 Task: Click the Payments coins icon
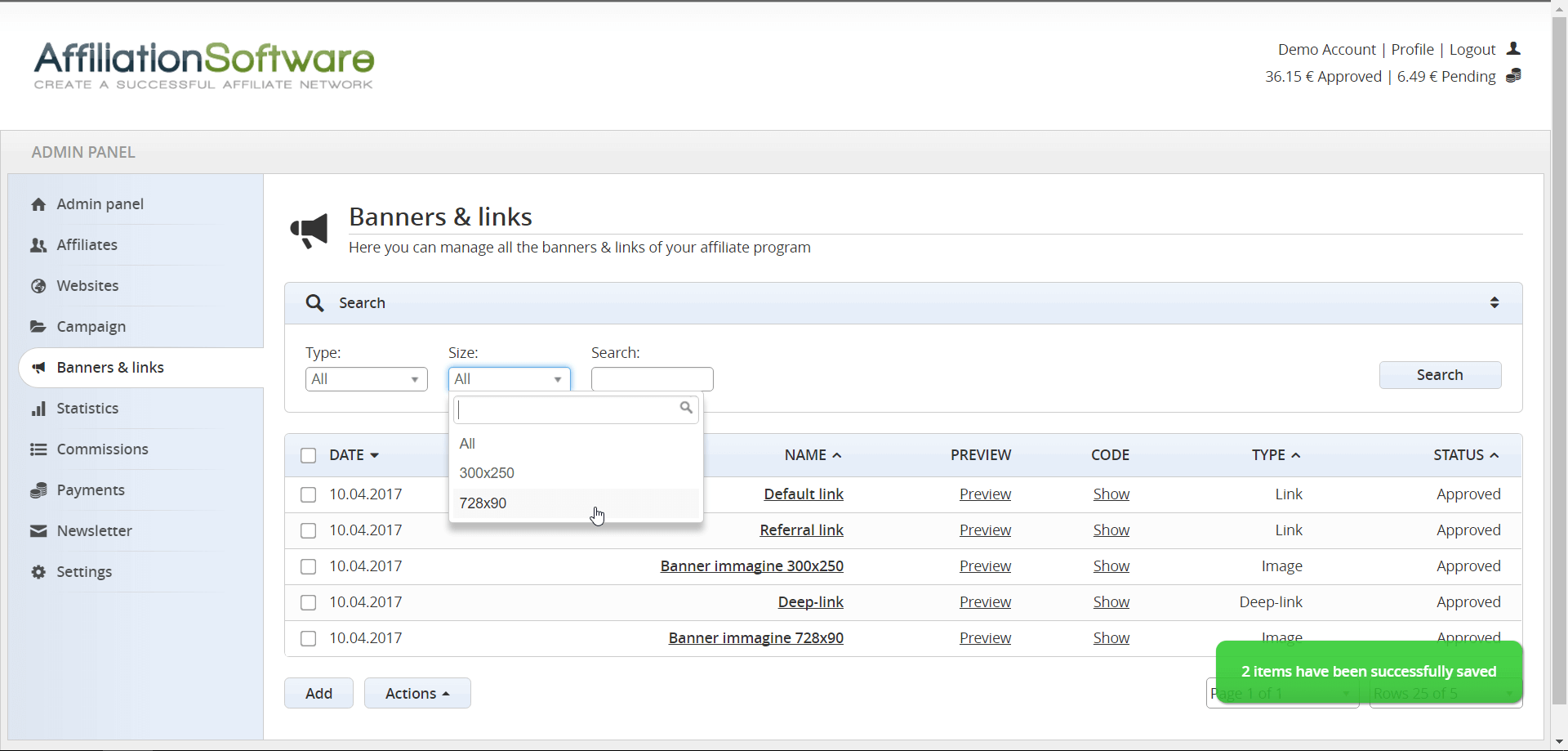[38, 490]
